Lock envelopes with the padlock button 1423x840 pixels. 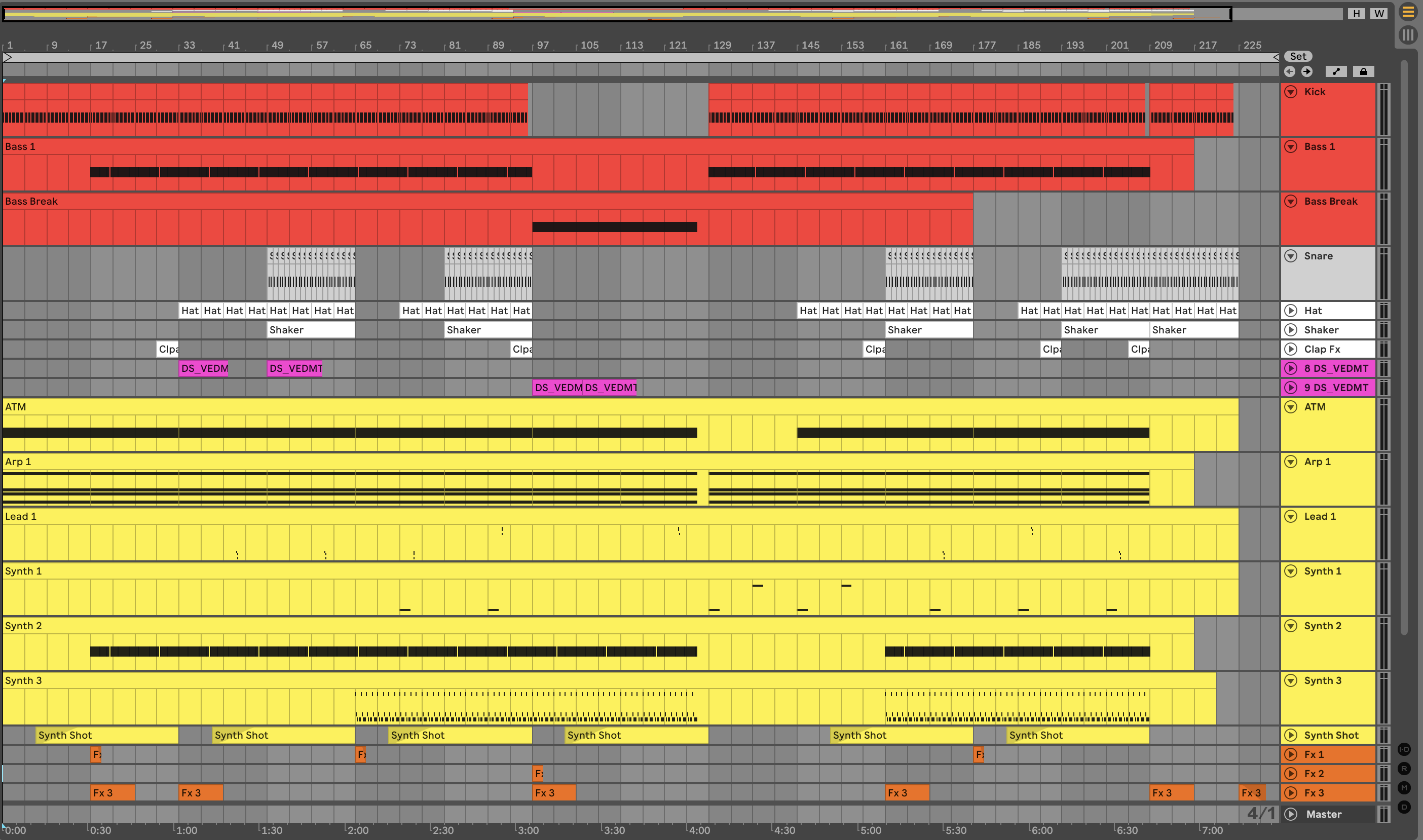(1363, 71)
